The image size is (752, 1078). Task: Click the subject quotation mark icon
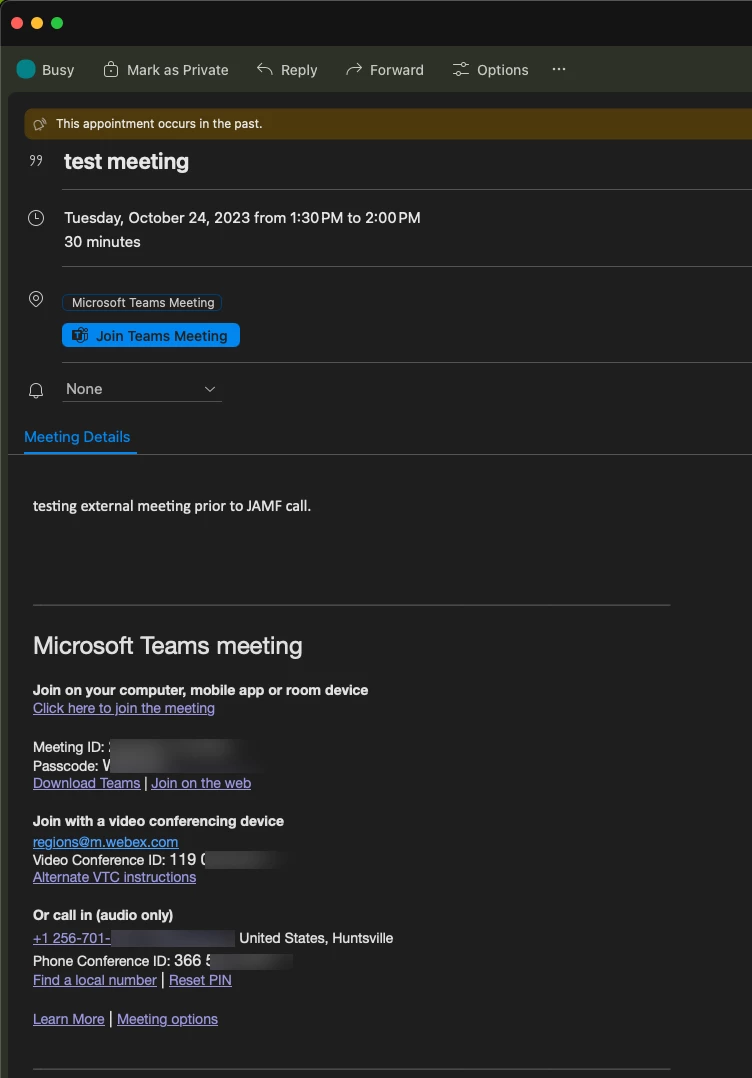point(36,160)
